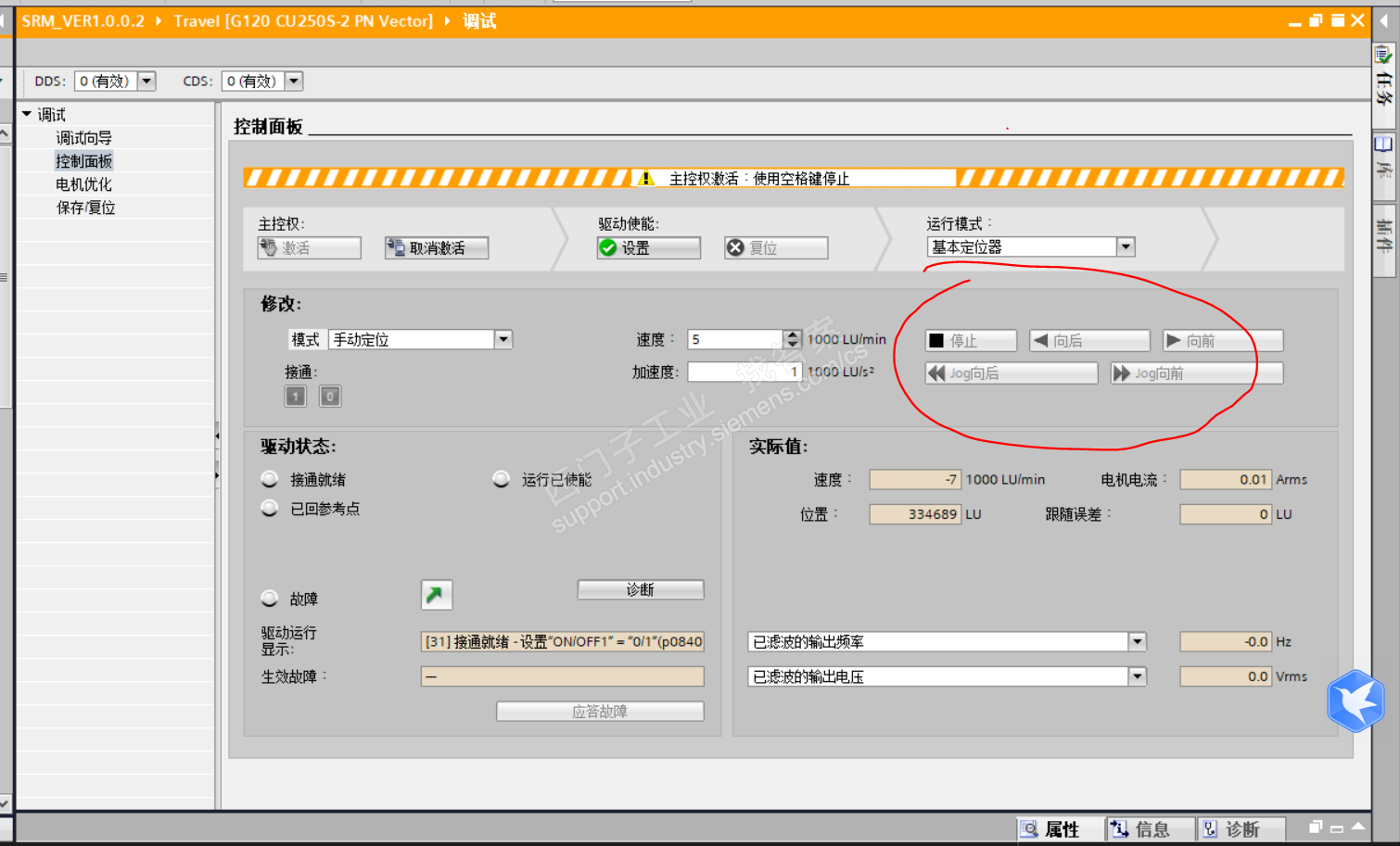Select 调试向导 in the tree
The width and height of the screenshot is (1400, 846).
(83, 138)
